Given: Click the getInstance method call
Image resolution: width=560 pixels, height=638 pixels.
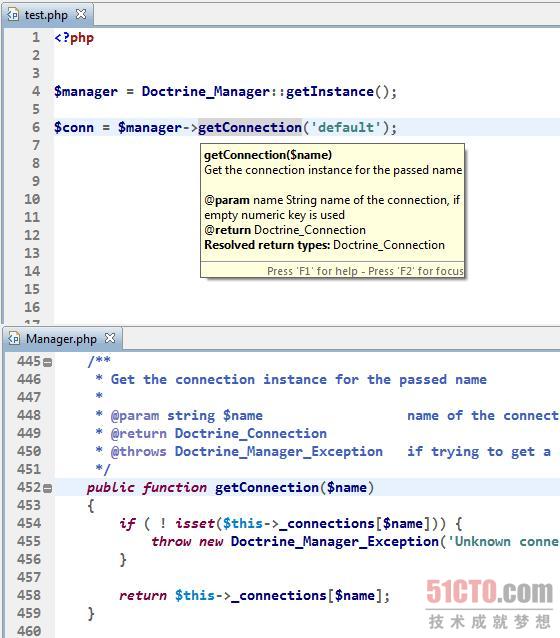Looking at the screenshot, I should click(330, 92).
